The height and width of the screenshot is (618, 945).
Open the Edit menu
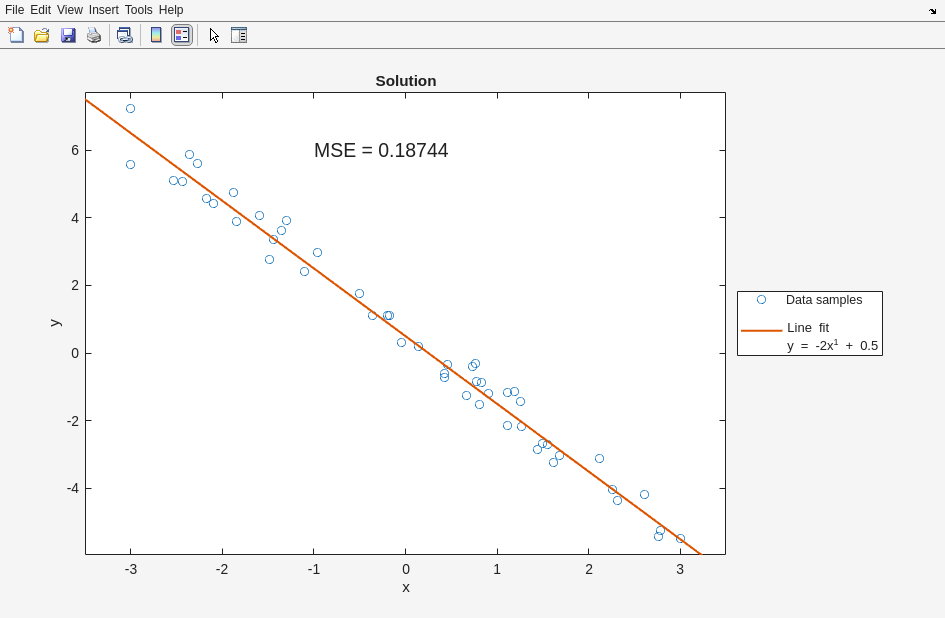pyautogui.click(x=40, y=10)
